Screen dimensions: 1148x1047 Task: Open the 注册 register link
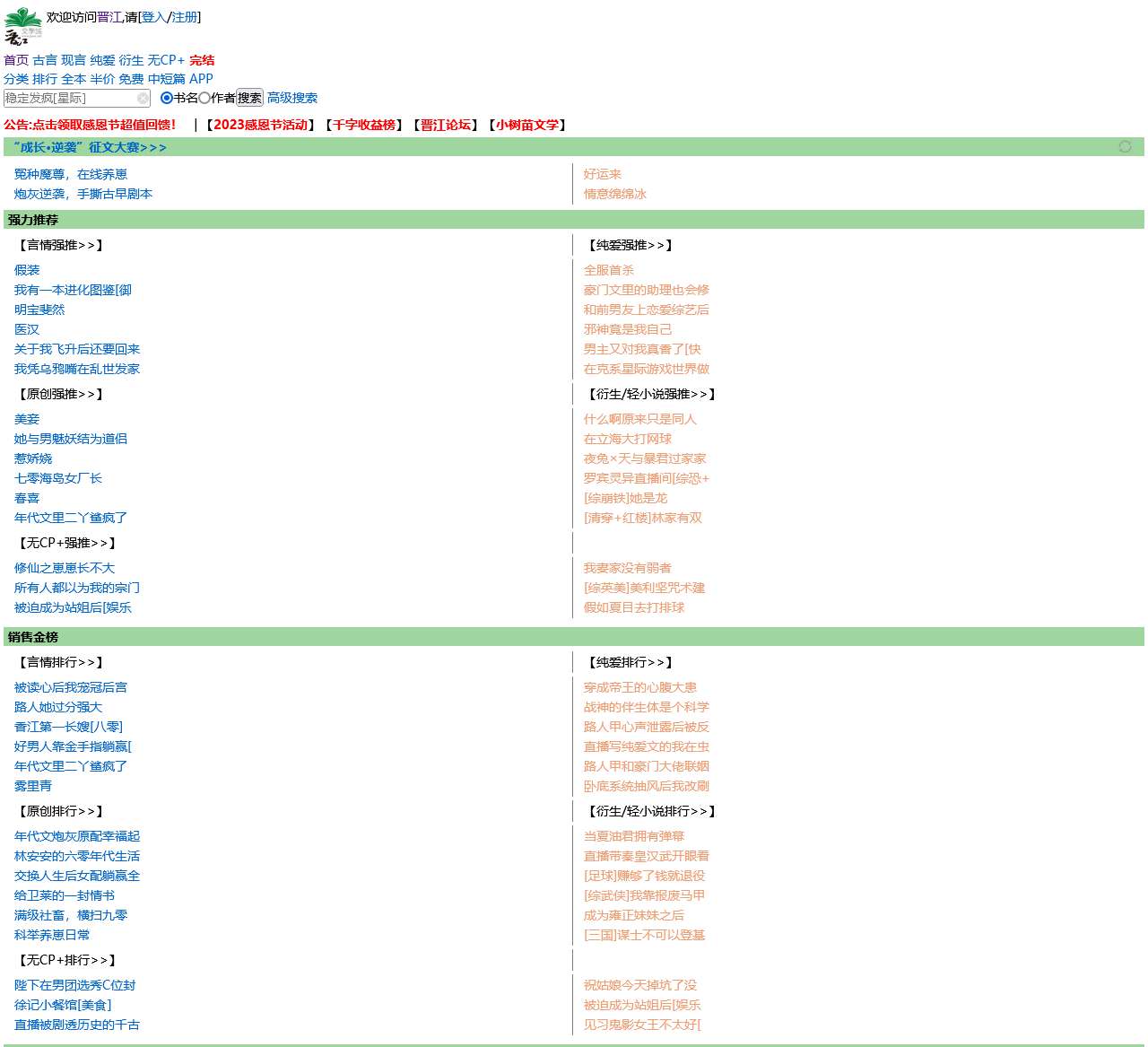(x=185, y=17)
